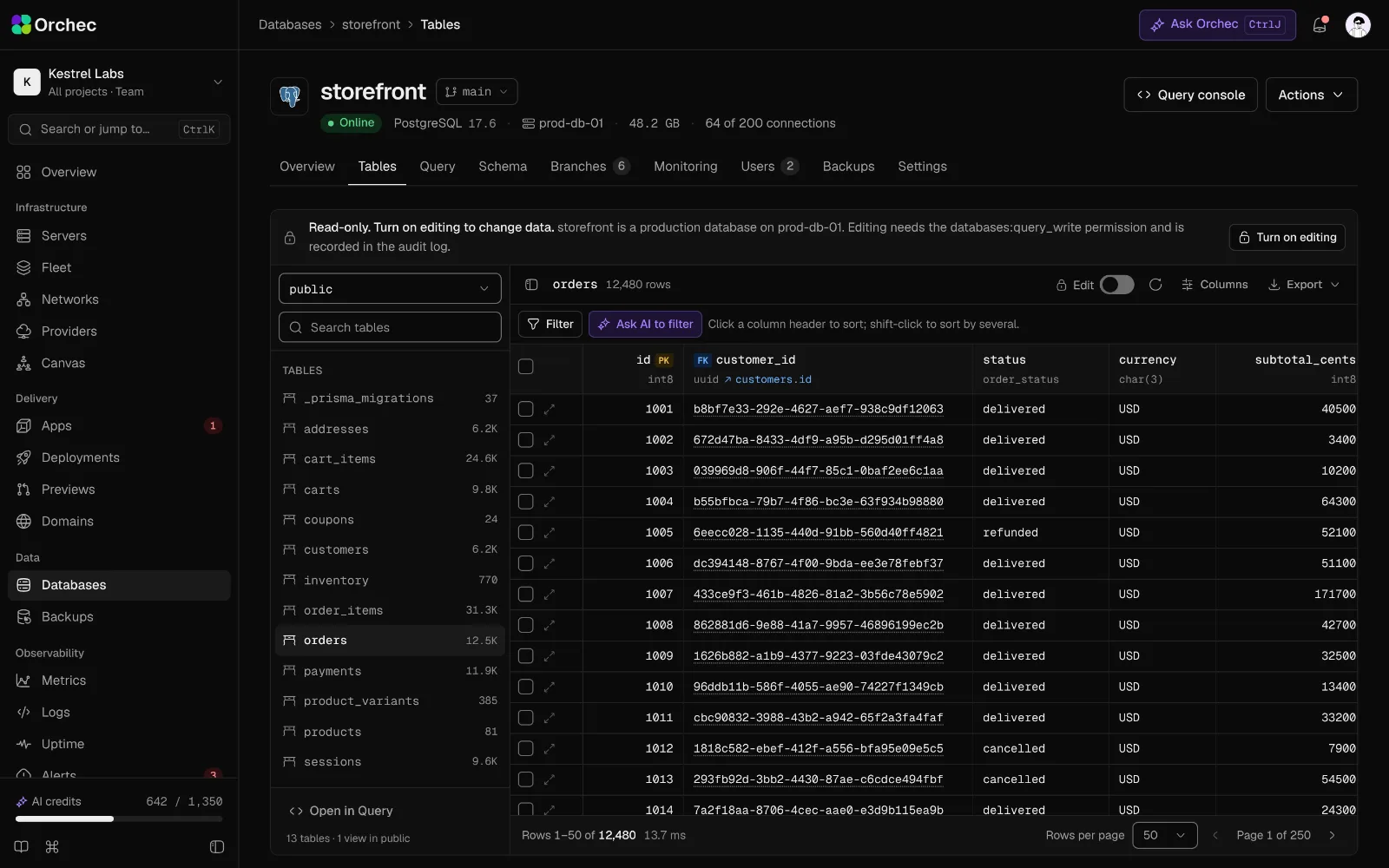The height and width of the screenshot is (868, 1389).
Task: Open Canvas in the sidebar
Action: pyautogui.click(x=119, y=363)
